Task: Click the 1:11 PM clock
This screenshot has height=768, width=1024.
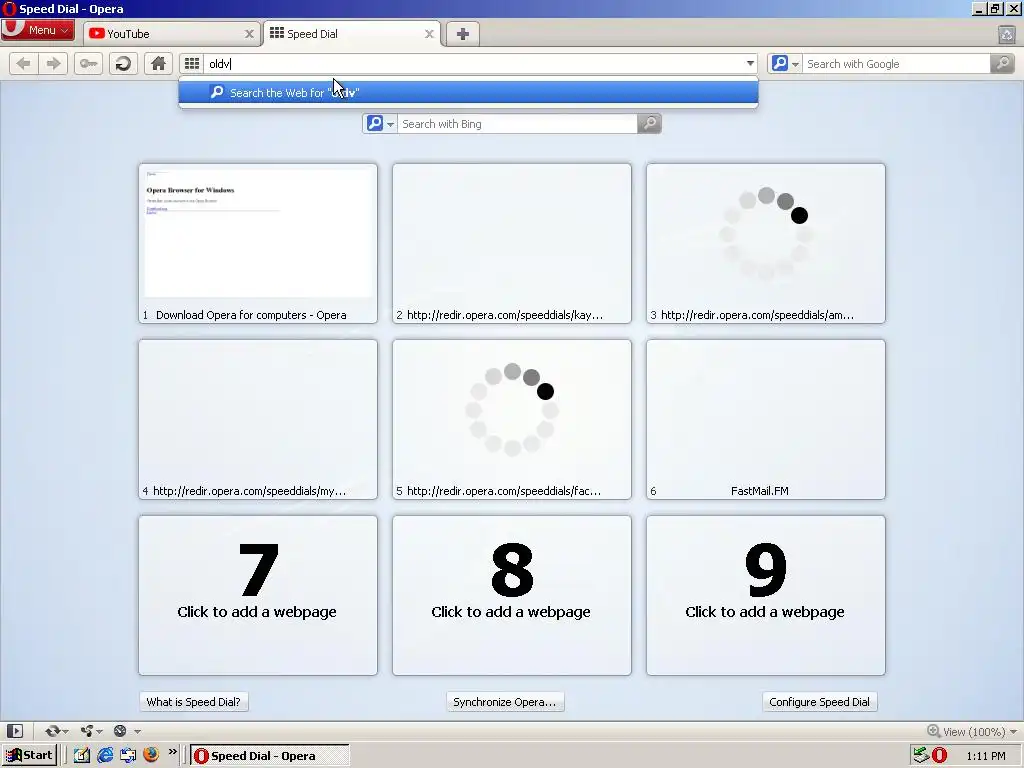Action: point(985,756)
